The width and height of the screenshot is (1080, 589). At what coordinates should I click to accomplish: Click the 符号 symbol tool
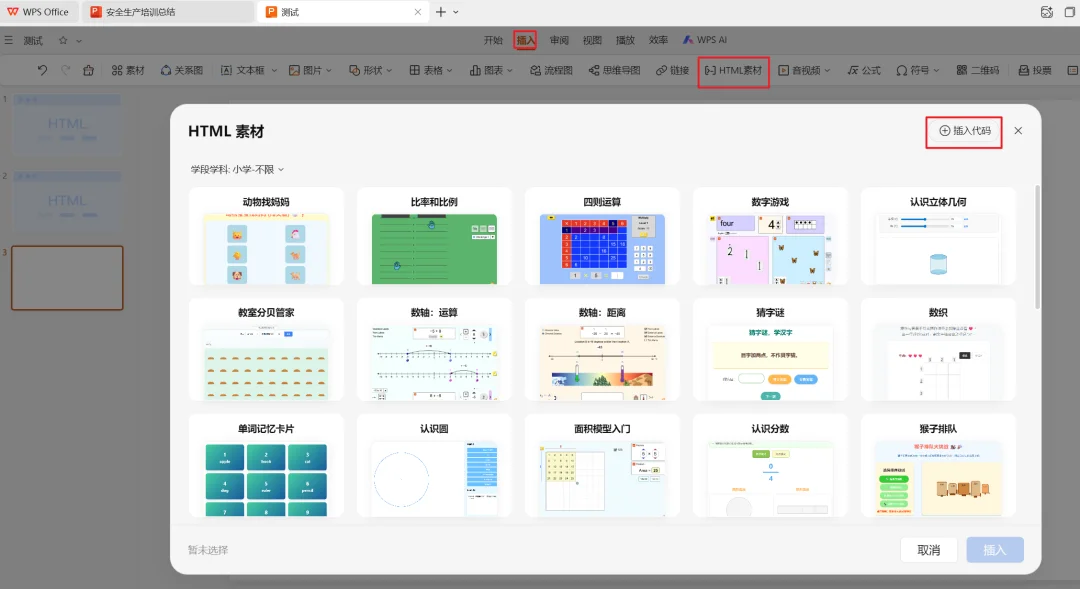913,70
